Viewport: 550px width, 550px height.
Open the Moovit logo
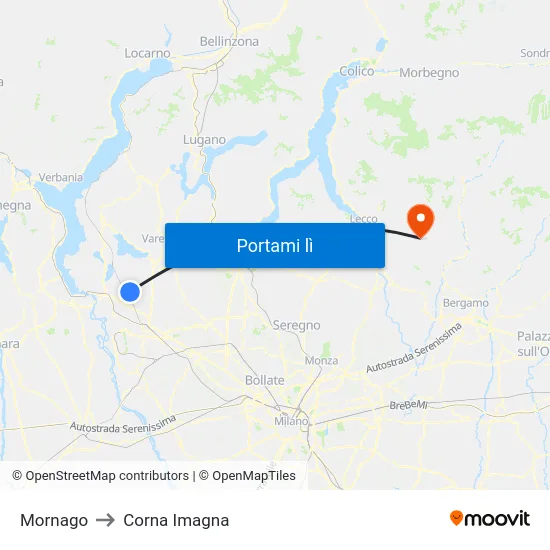pos(490,518)
